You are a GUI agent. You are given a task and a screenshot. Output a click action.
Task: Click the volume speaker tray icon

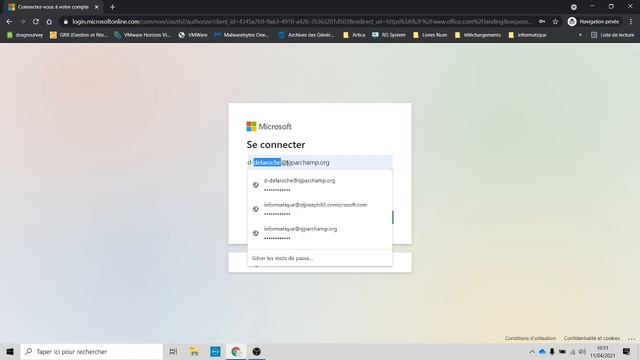click(x=582, y=351)
